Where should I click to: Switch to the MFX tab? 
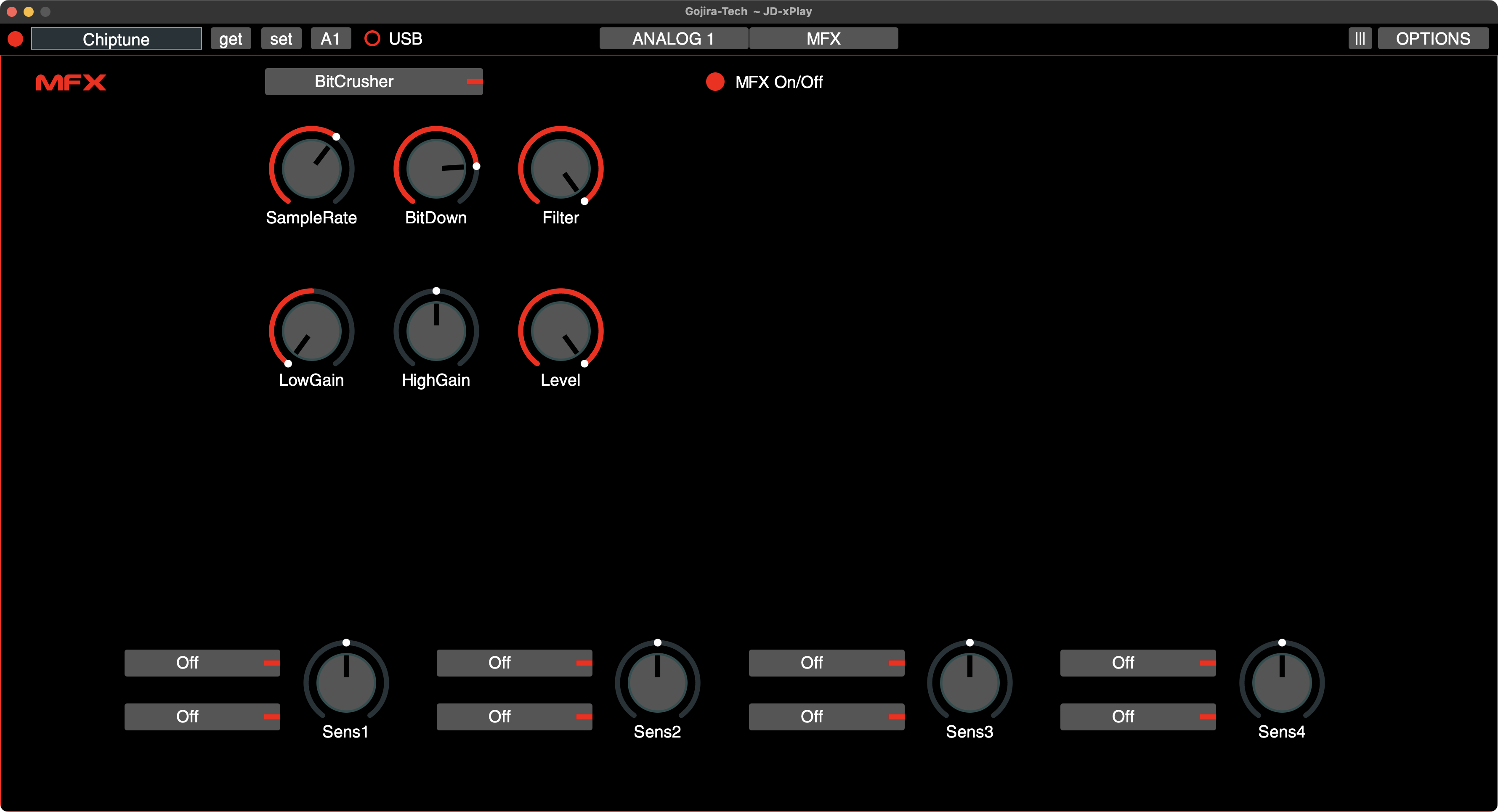pos(823,39)
